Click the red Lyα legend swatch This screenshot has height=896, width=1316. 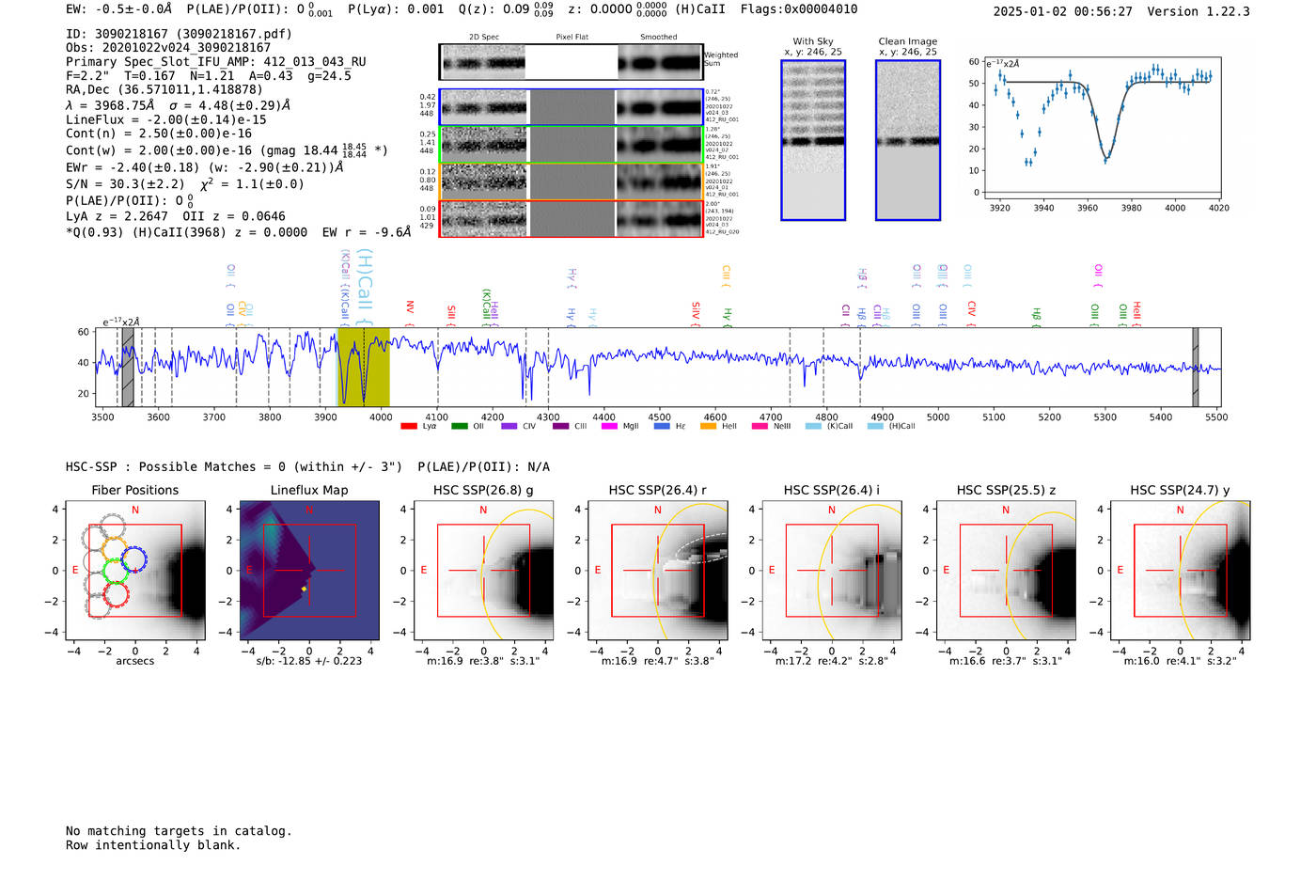click(409, 426)
